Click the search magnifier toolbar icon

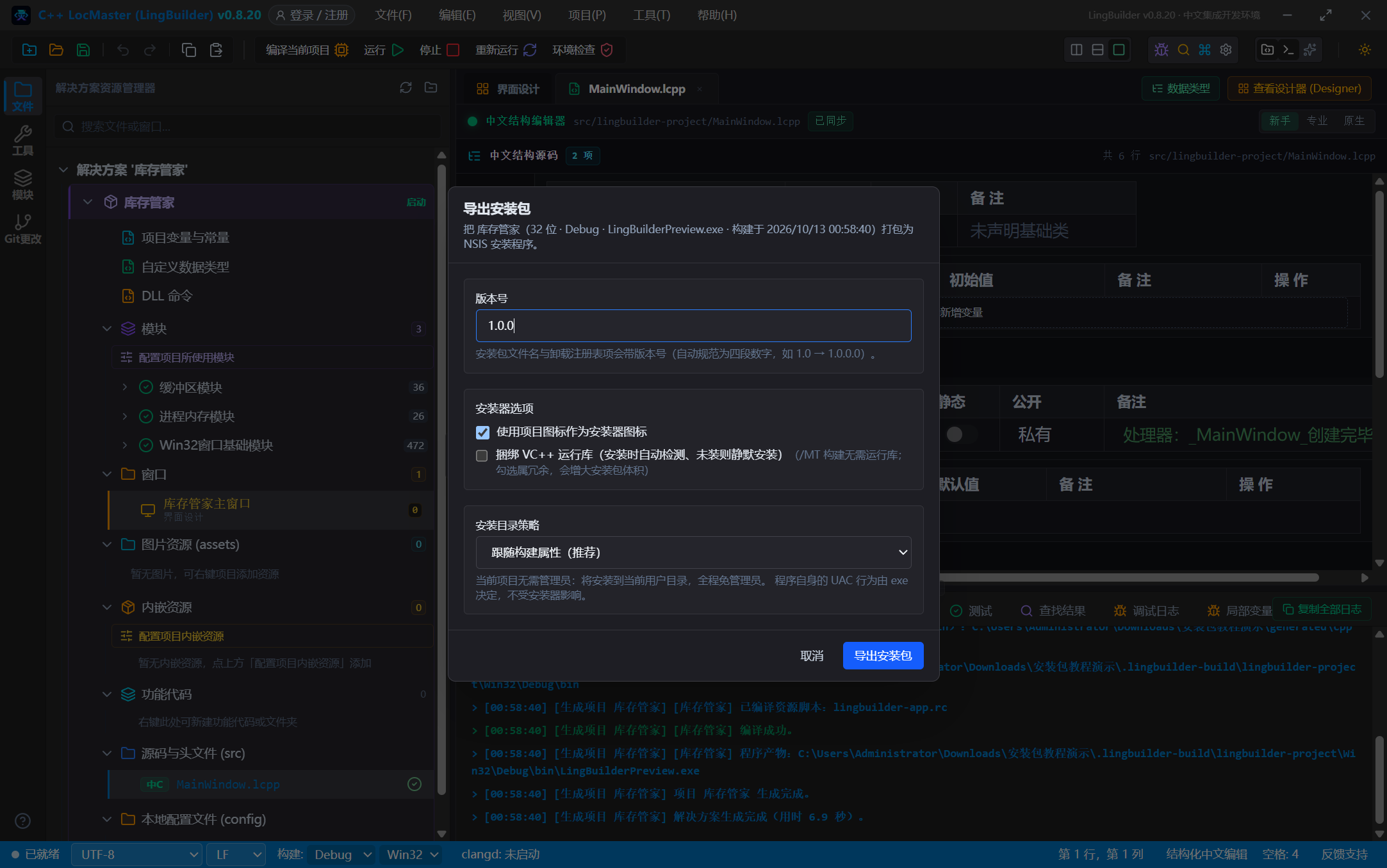click(1183, 50)
